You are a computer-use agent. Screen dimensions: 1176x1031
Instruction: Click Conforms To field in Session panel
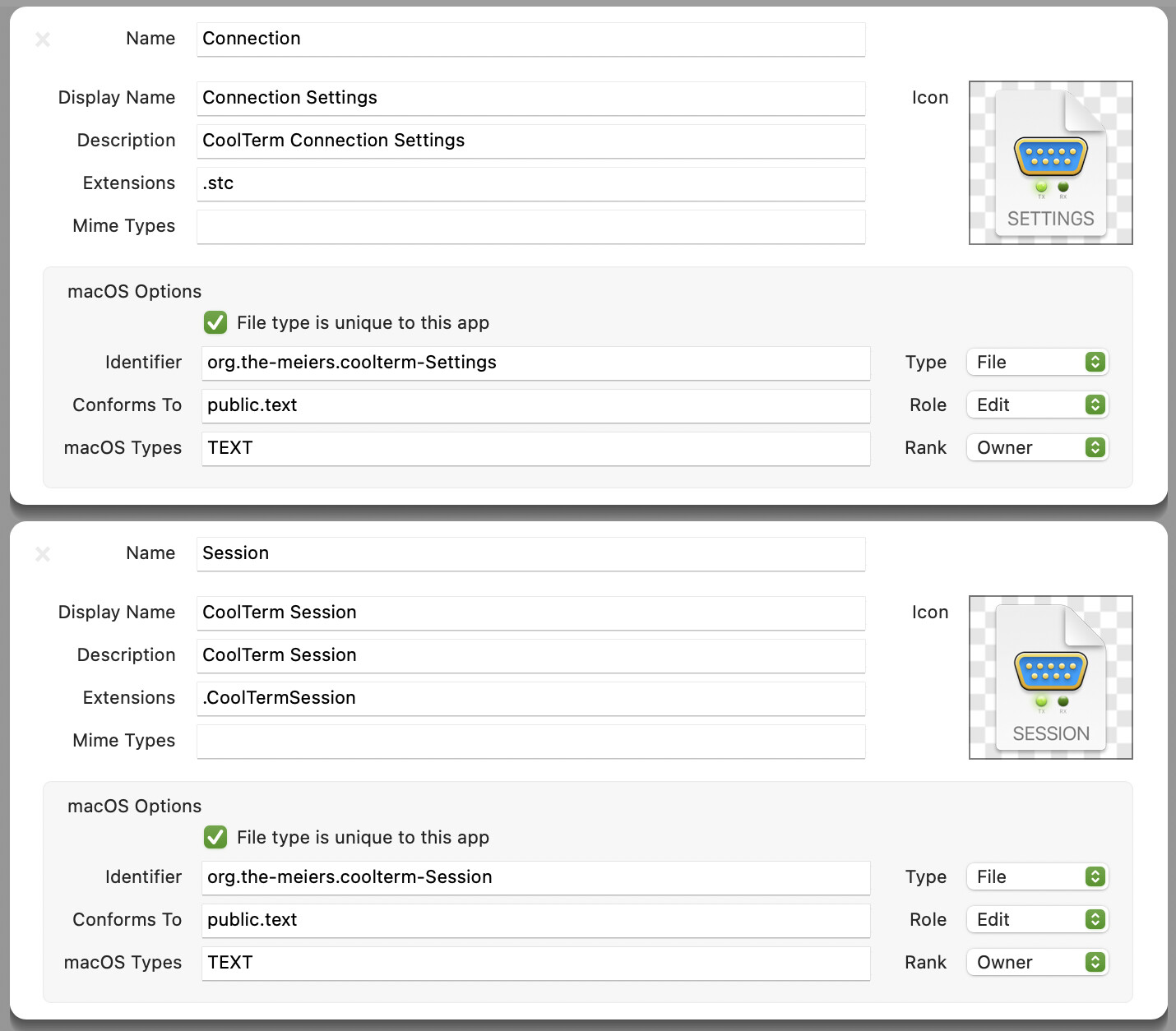(x=536, y=920)
